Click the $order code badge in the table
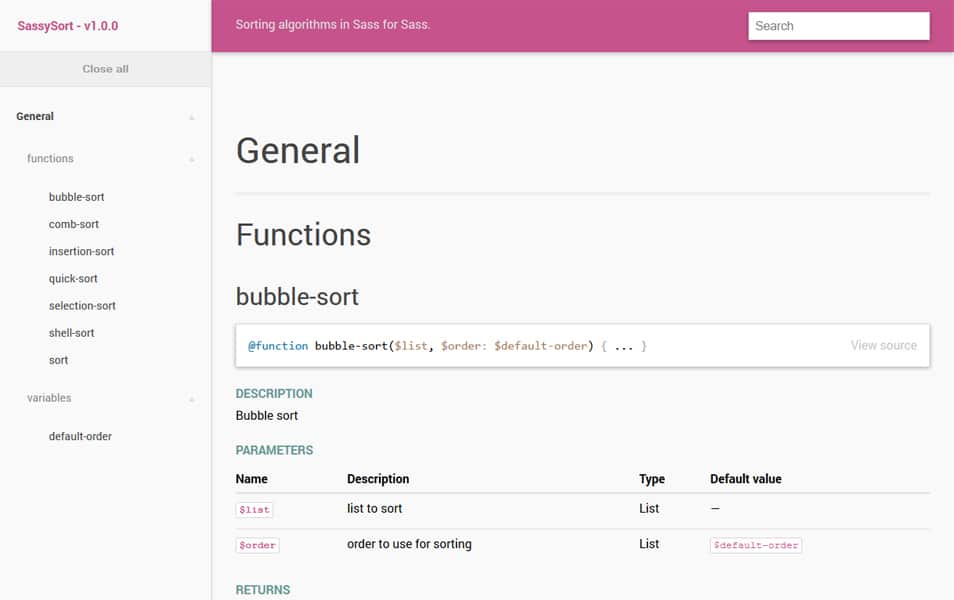 click(x=257, y=545)
